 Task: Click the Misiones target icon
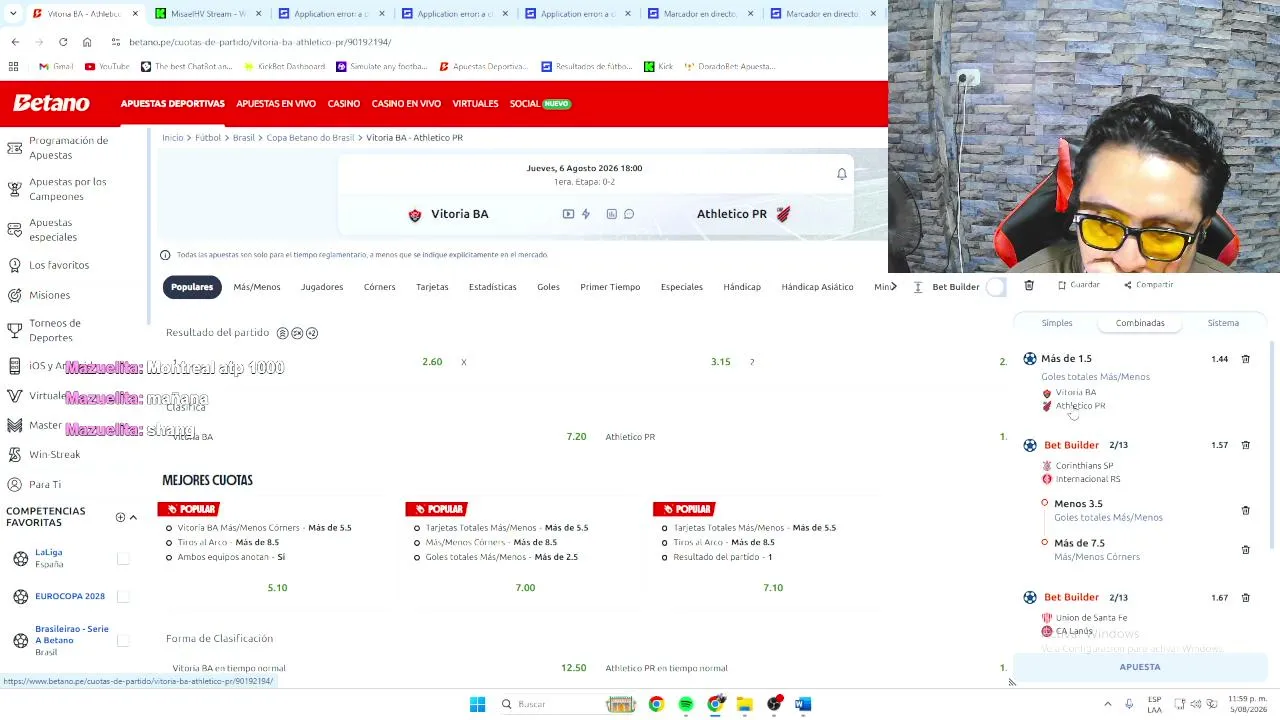tap(14, 295)
